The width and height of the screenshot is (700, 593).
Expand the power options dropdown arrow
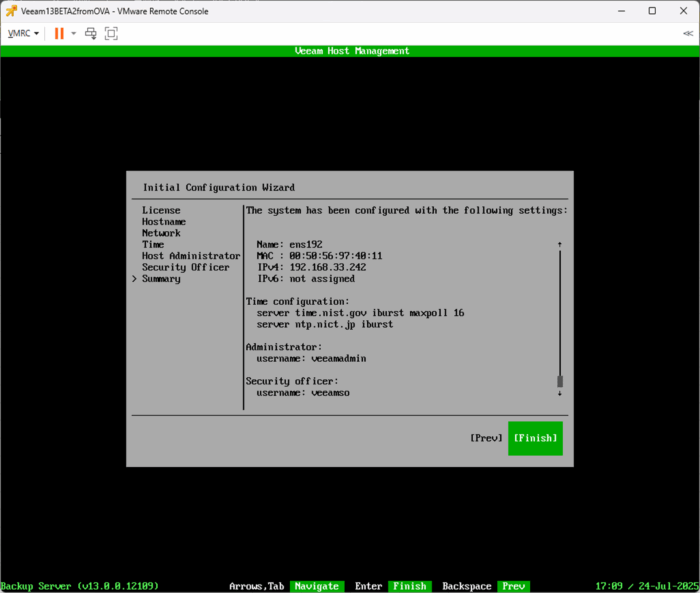coord(74,33)
